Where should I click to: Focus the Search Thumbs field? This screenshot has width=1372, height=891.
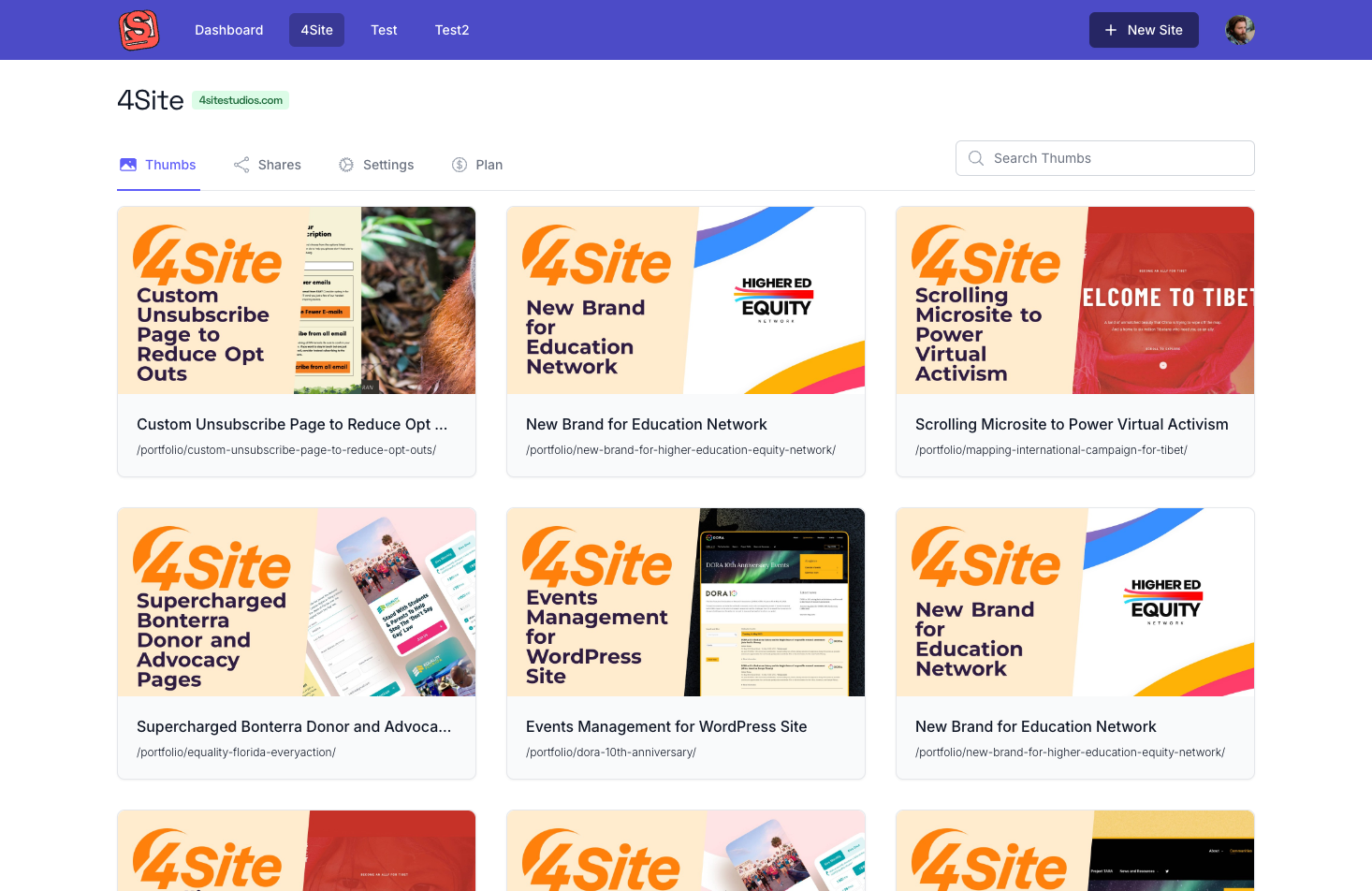[x=1105, y=158]
